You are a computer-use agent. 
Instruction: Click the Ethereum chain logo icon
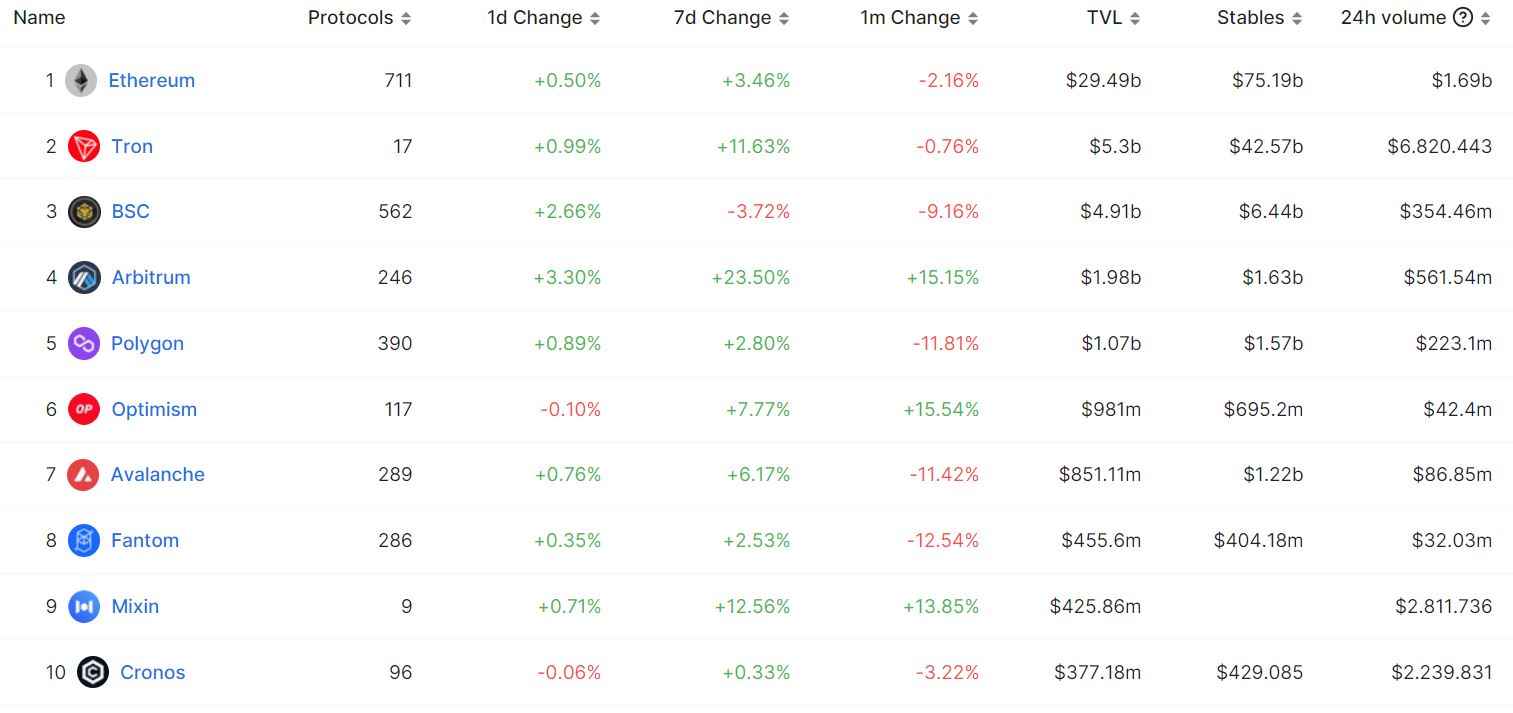81,80
